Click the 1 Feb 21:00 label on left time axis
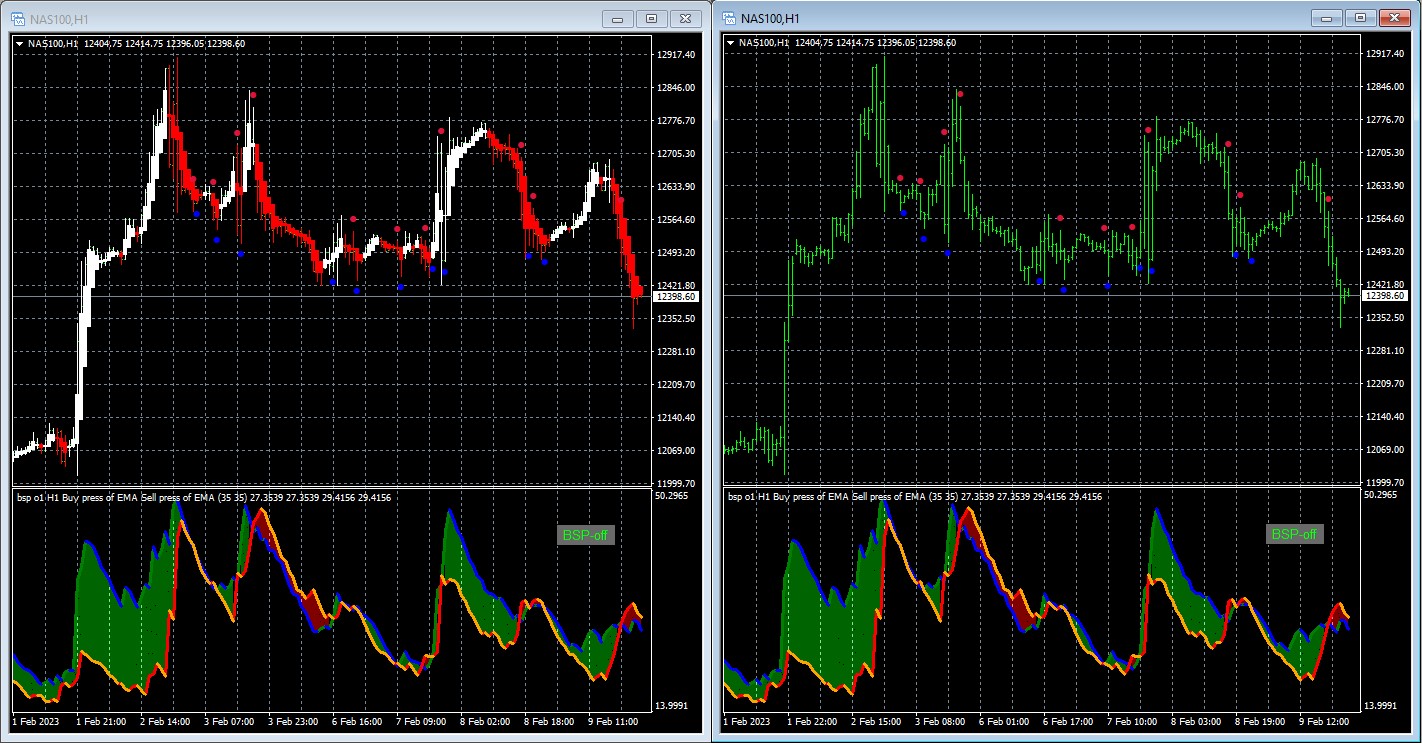 (x=101, y=721)
